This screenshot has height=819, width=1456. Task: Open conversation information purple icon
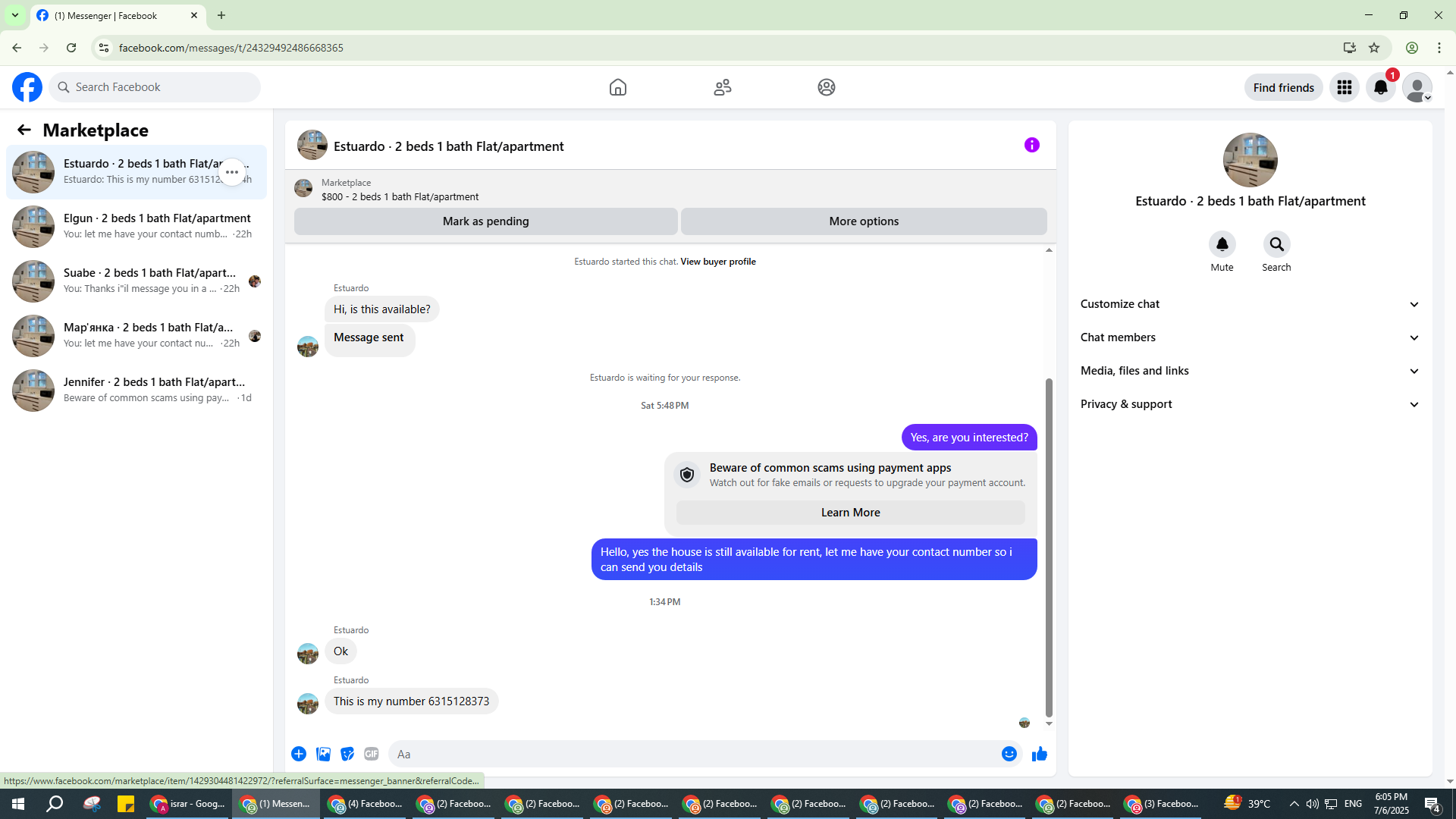(1032, 145)
